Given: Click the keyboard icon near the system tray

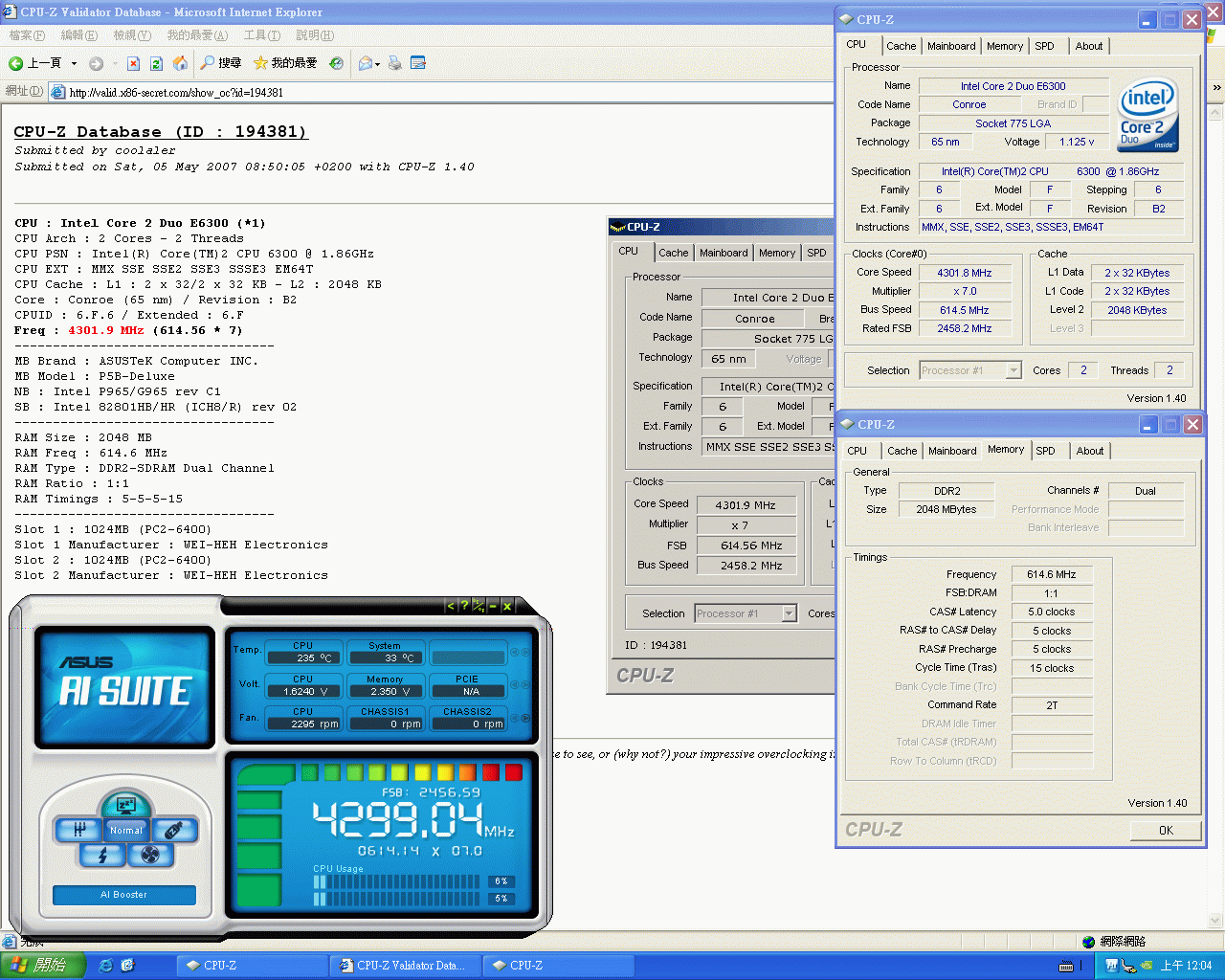Looking at the screenshot, I should pyautogui.click(x=1066, y=967).
